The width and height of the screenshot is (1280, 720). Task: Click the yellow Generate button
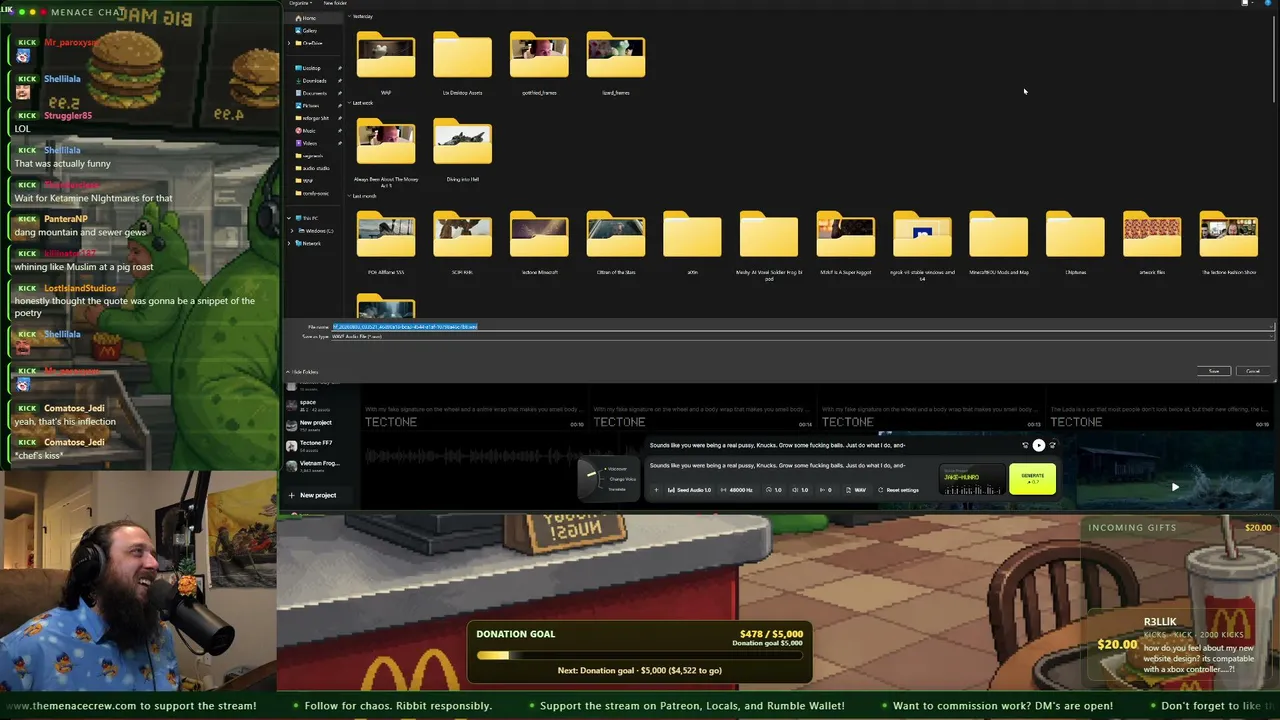click(x=1032, y=479)
